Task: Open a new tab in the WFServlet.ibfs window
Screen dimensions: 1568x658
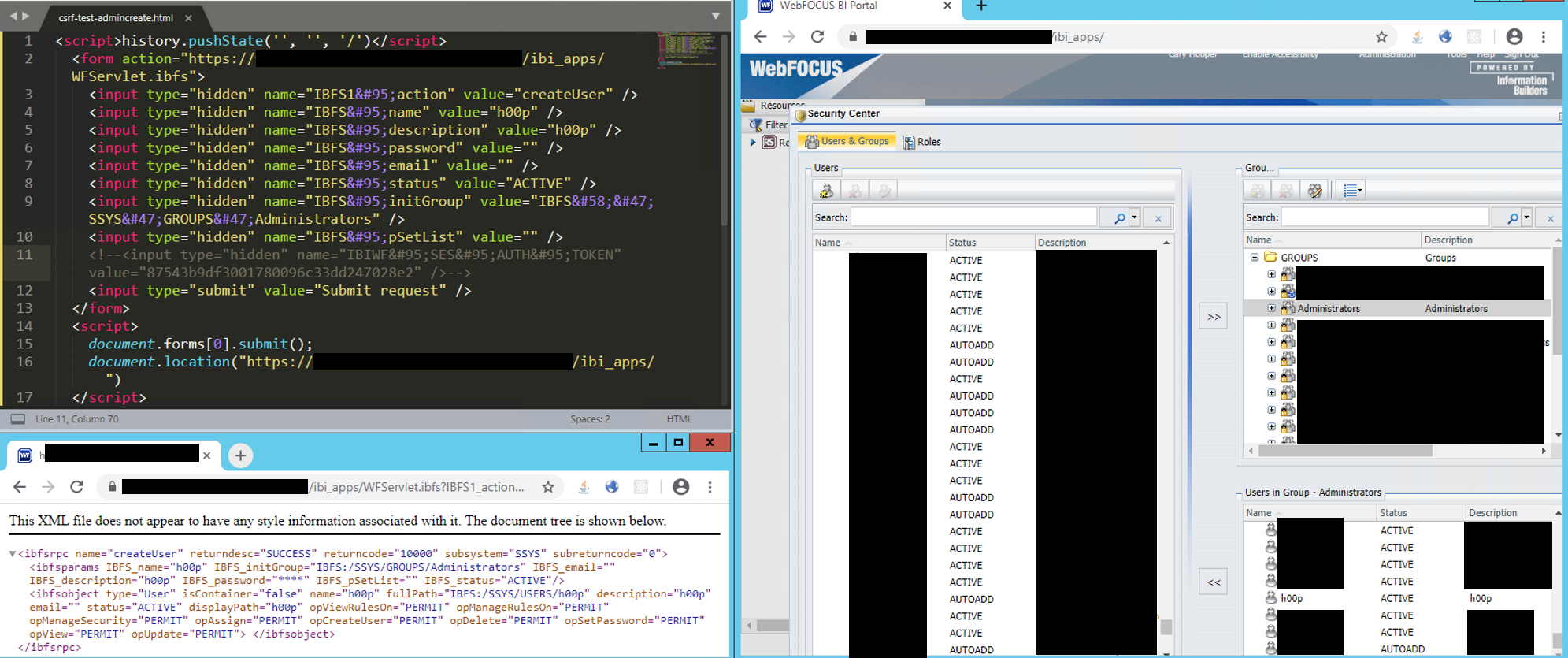Action: click(x=240, y=455)
